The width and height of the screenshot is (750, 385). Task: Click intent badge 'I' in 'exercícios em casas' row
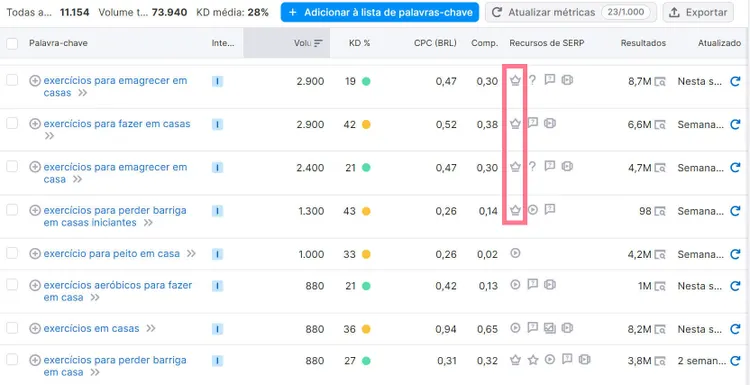pyautogui.click(x=217, y=329)
